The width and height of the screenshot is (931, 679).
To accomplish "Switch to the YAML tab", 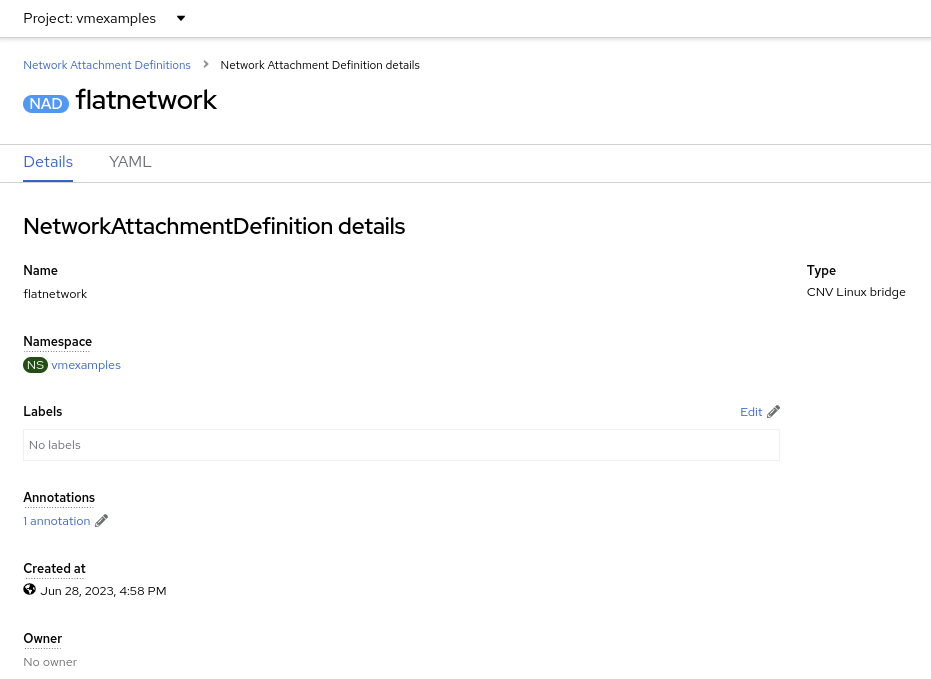I will 130,162.
